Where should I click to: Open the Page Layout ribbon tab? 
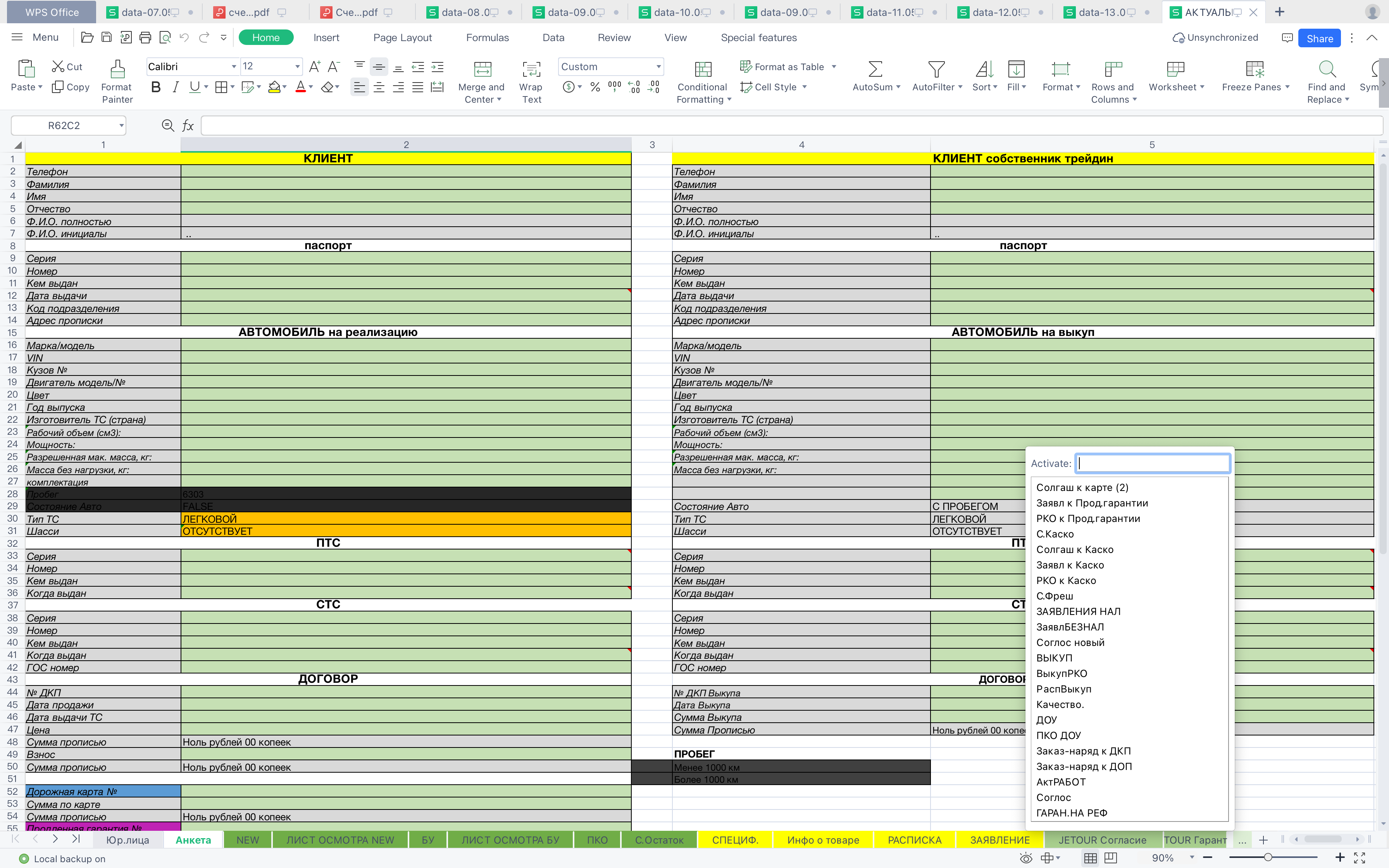point(402,38)
